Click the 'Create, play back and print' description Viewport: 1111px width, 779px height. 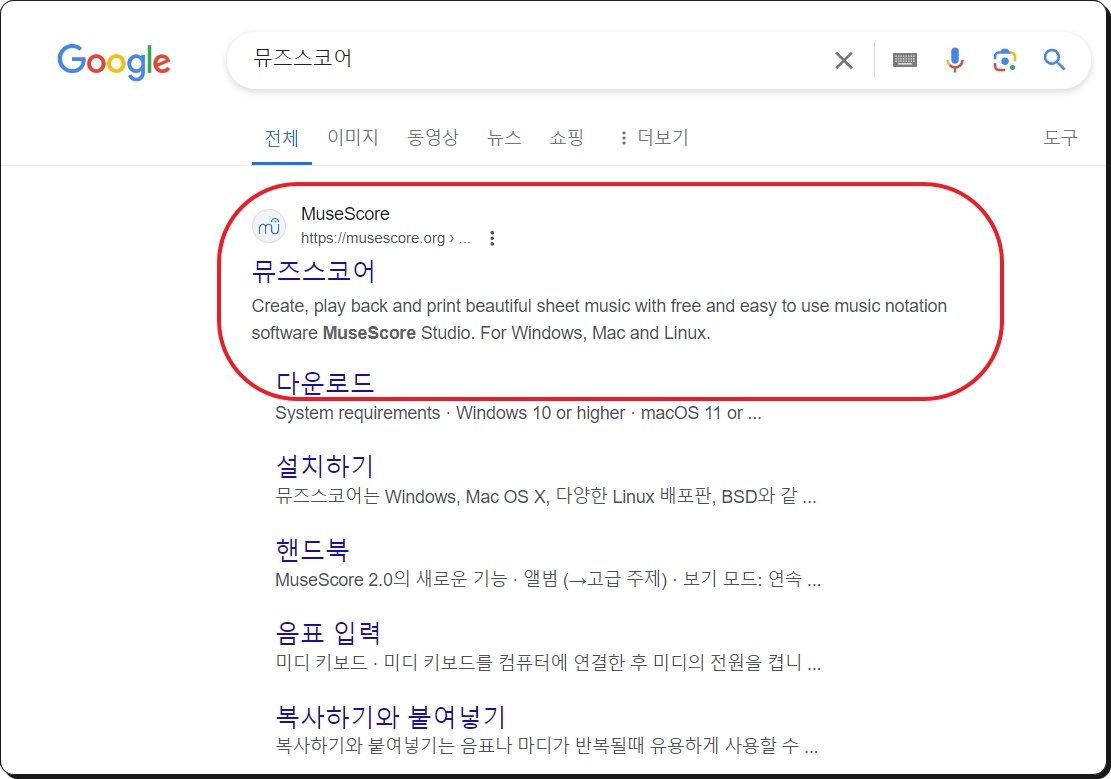pos(599,320)
